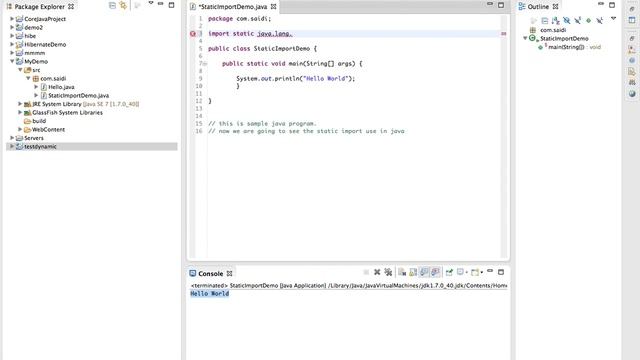Collapse StaticImportDemo class in Outline

525,38
